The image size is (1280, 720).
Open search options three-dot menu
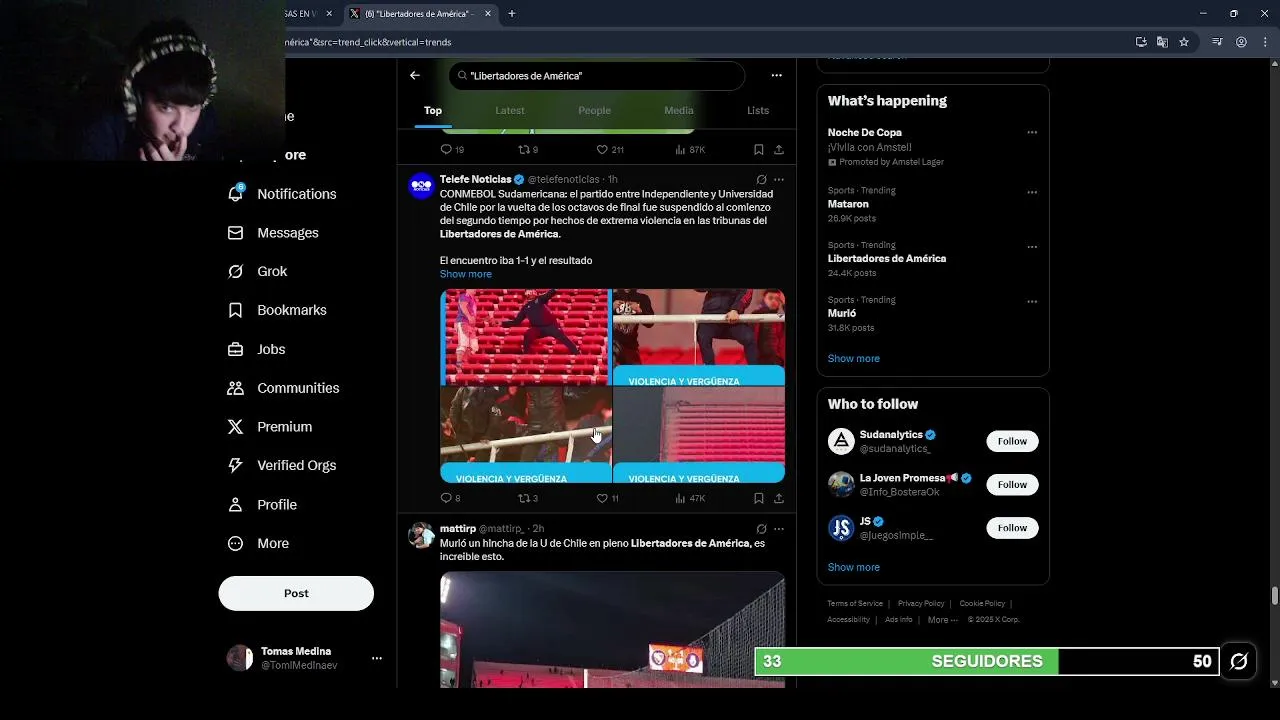(x=776, y=75)
